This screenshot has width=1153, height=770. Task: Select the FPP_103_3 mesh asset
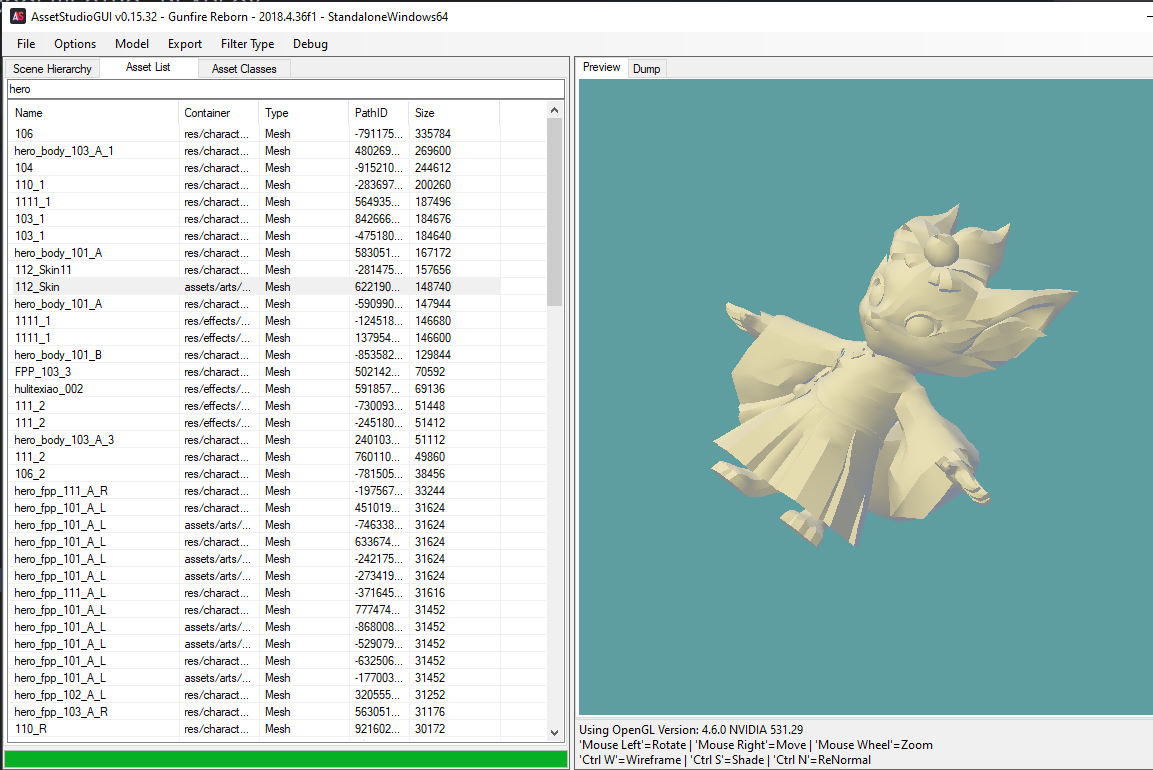click(43, 372)
